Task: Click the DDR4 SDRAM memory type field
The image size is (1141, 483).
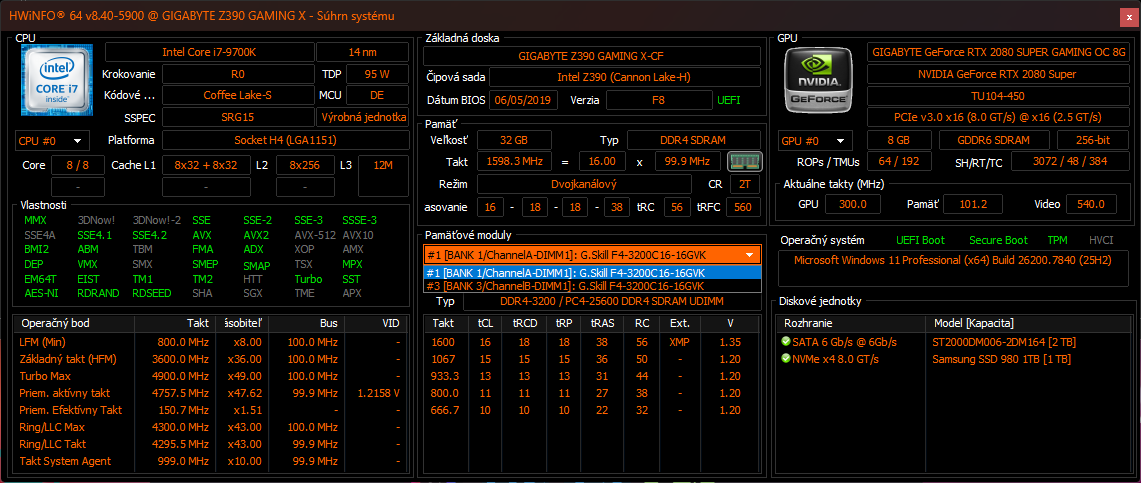Action: point(693,140)
